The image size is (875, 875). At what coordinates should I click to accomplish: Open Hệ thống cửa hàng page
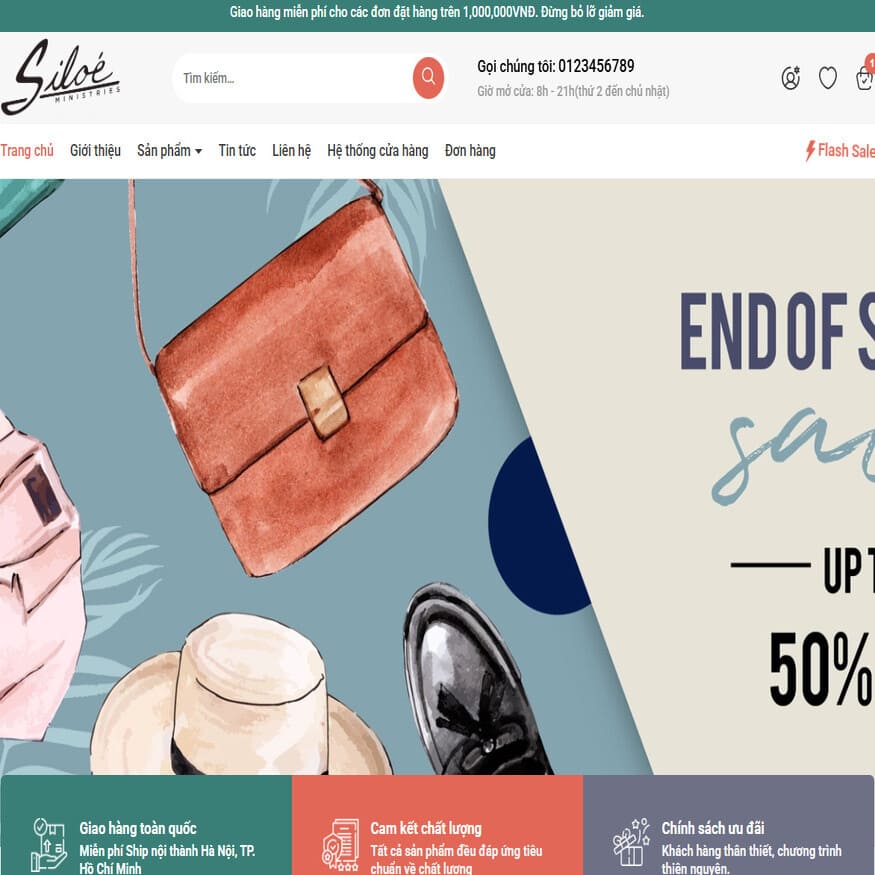(x=377, y=151)
